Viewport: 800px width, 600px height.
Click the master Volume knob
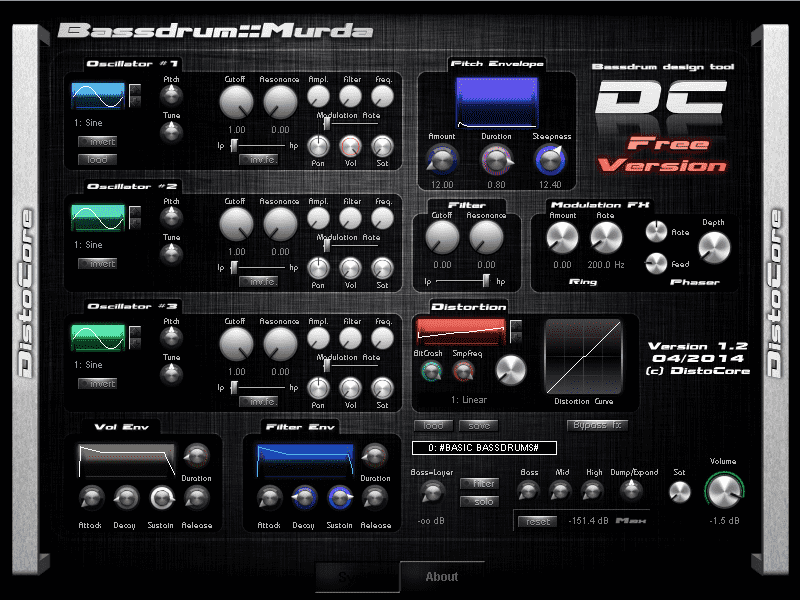coord(724,491)
